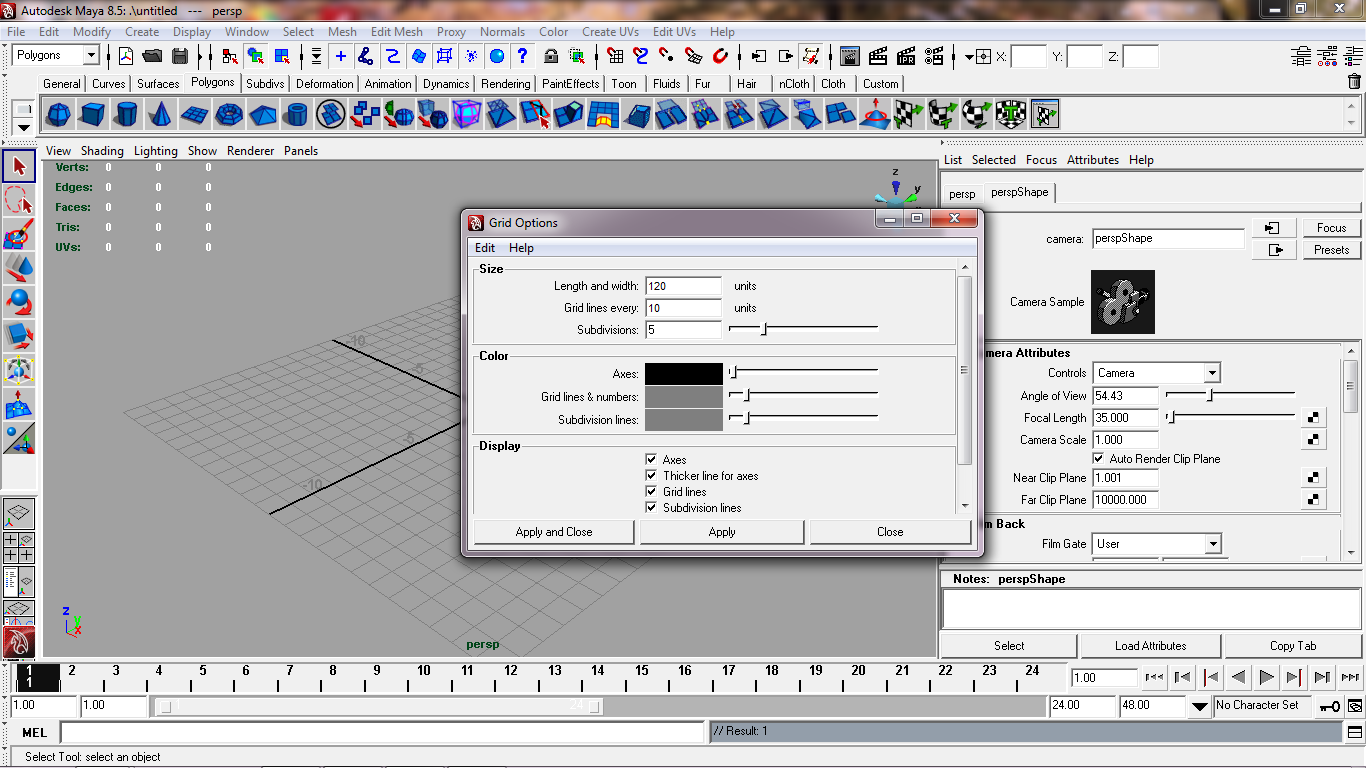Click the Save Scene floppy icon
Viewport: 1366px width, 768px height.
click(180, 56)
